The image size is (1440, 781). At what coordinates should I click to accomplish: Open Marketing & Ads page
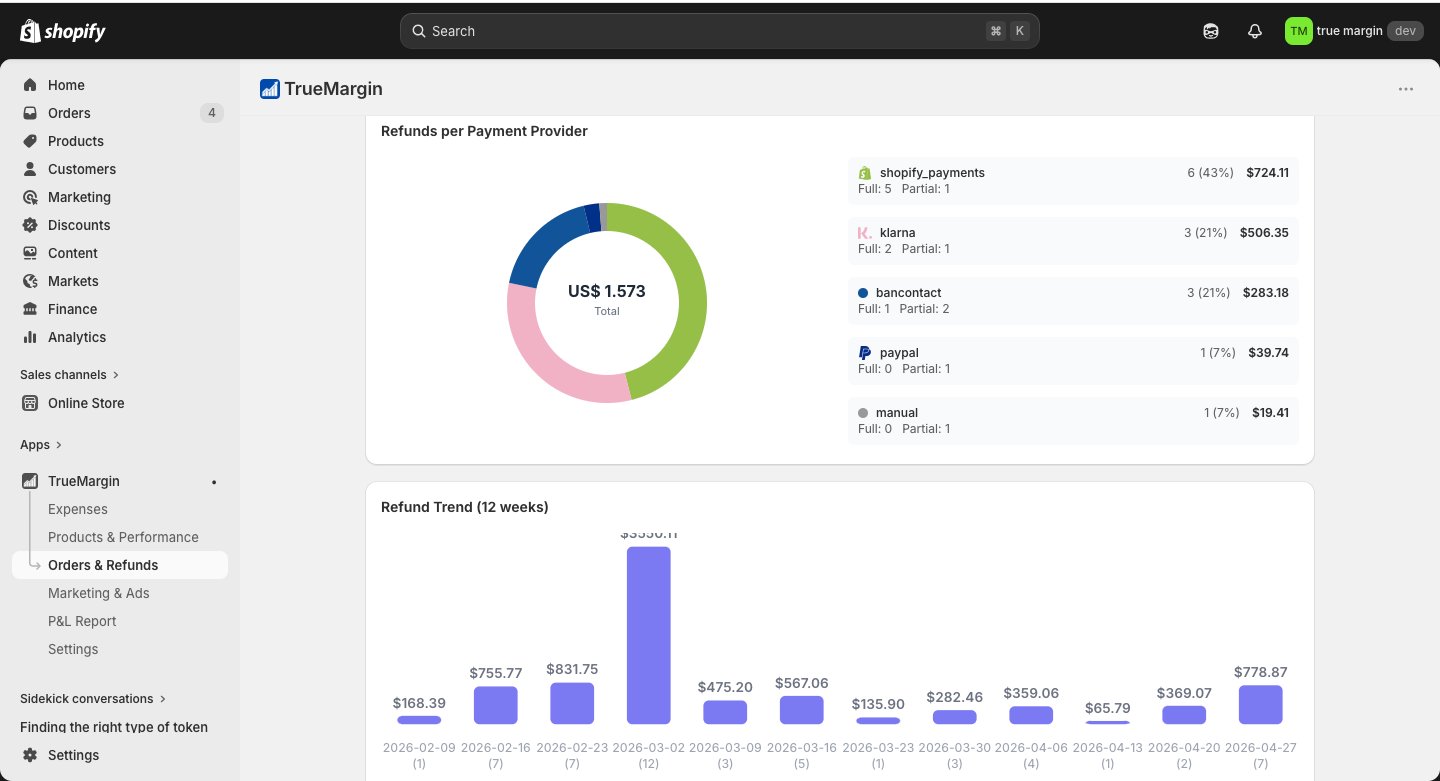click(99, 593)
